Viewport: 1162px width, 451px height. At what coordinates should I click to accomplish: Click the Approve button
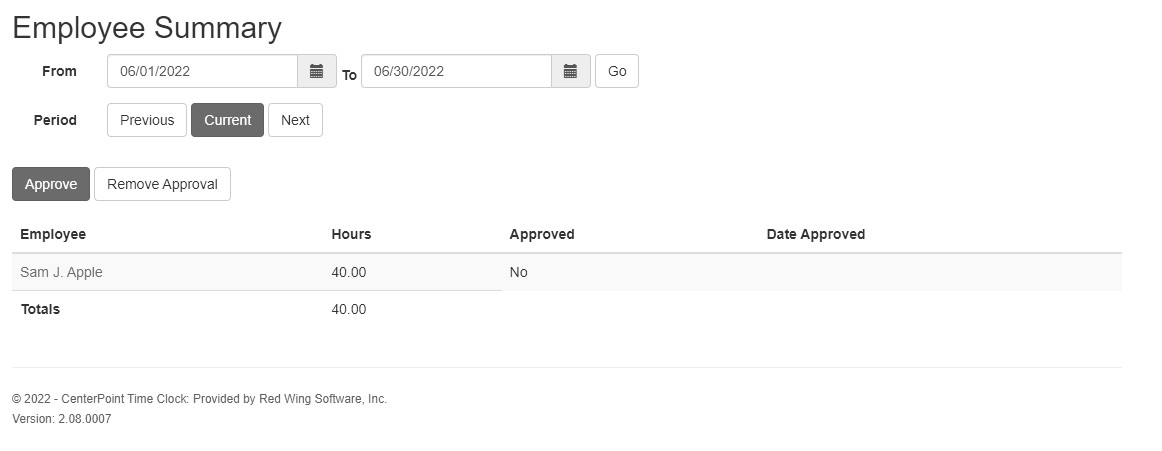(x=51, y=184)
